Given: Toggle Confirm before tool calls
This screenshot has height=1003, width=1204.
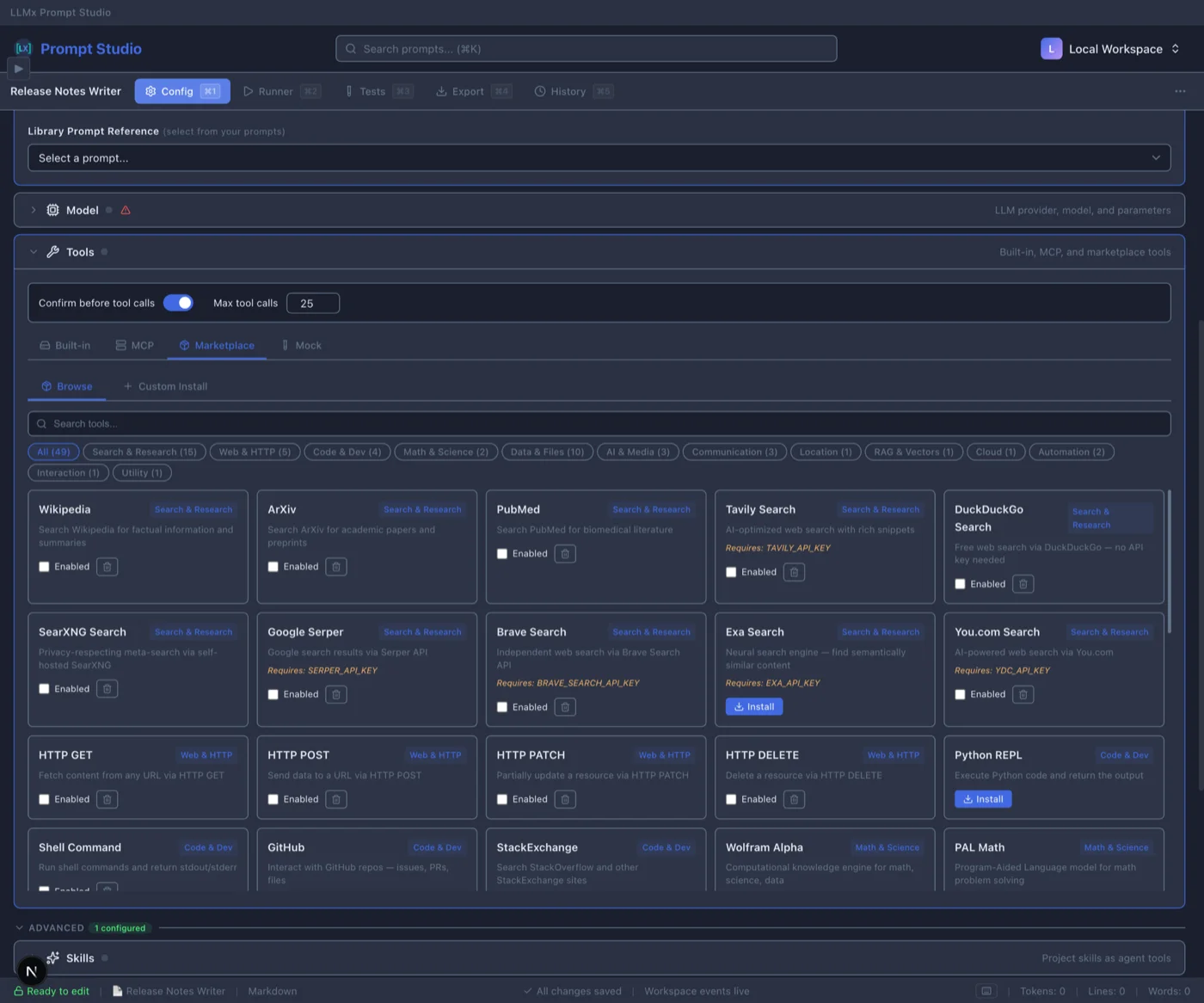Looking at the screenshot, I should pyautogui.click(x=178, y=303).
